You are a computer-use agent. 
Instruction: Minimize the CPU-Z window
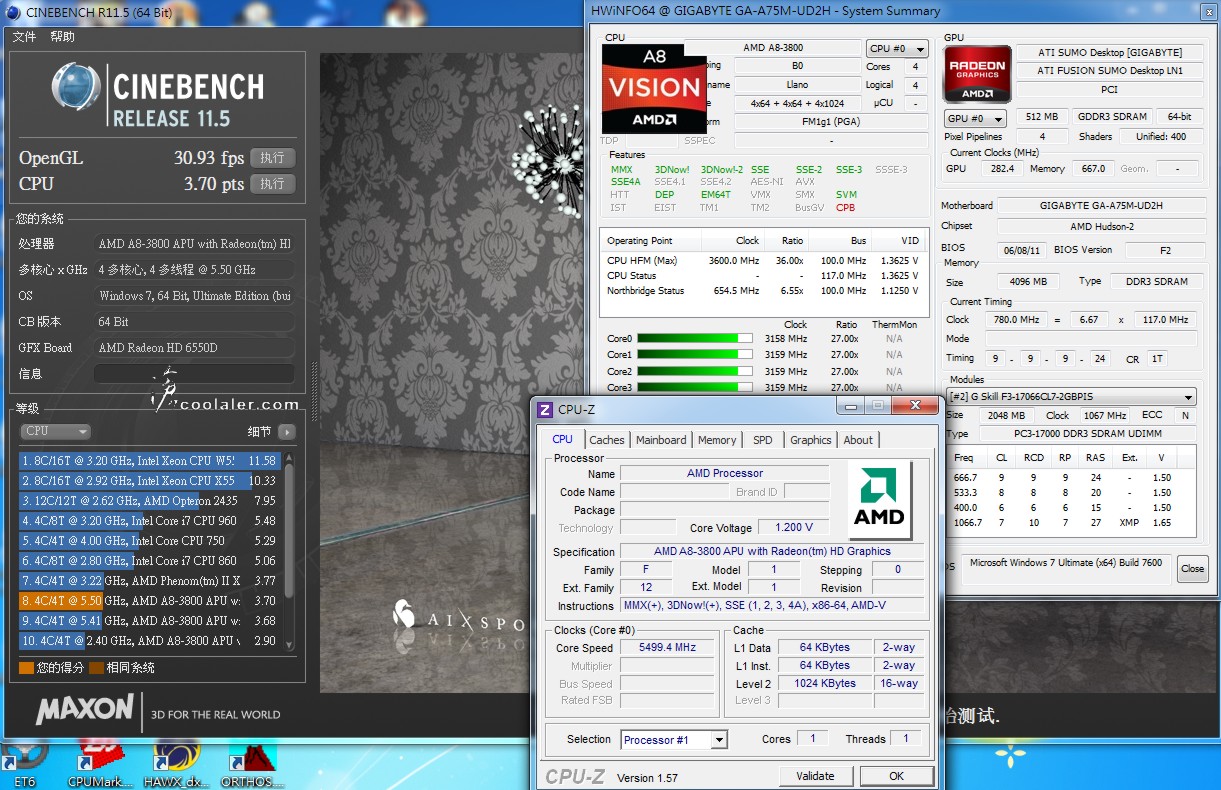tap(850, 406)
